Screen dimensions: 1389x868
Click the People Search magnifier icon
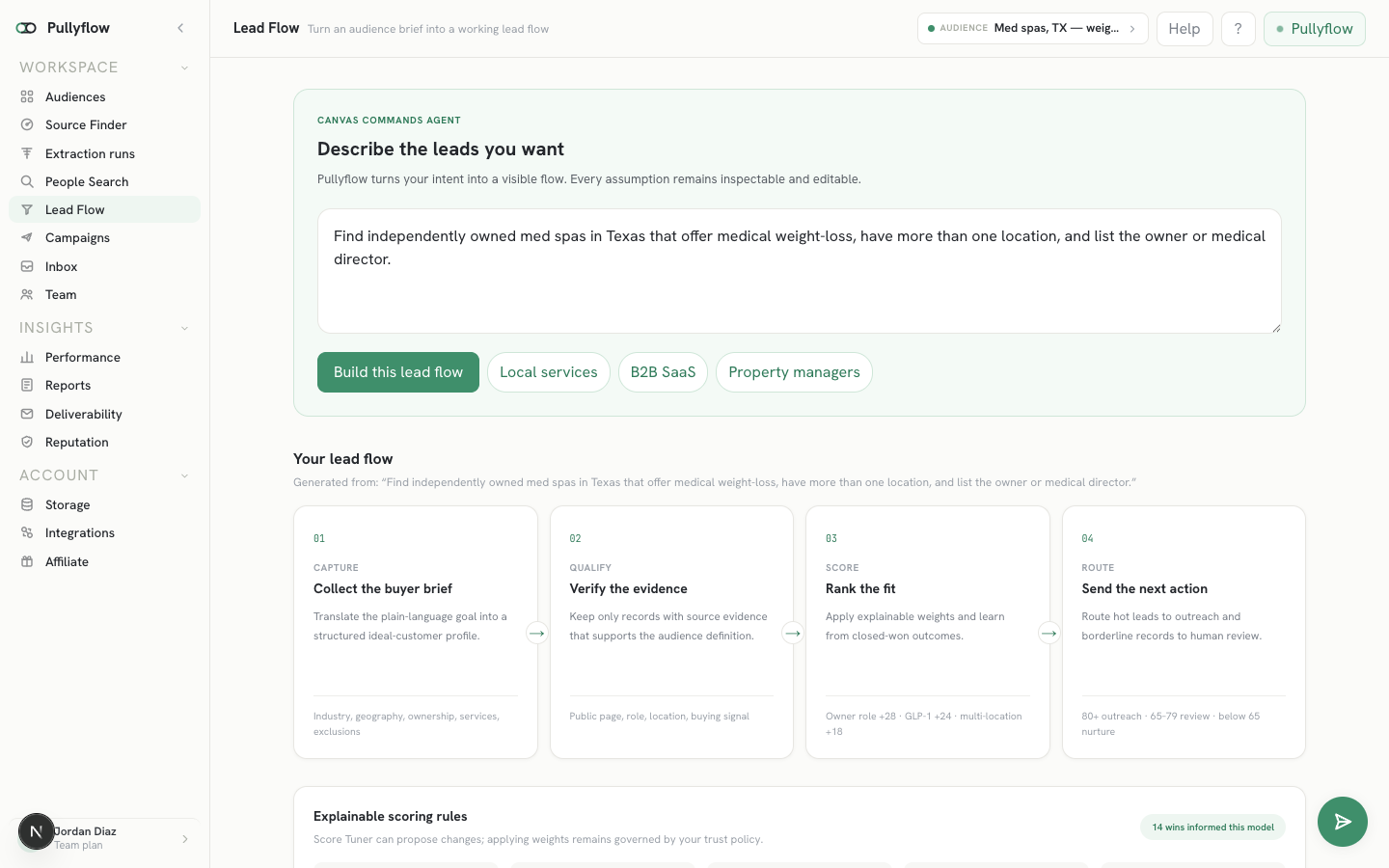coord(27,181)
